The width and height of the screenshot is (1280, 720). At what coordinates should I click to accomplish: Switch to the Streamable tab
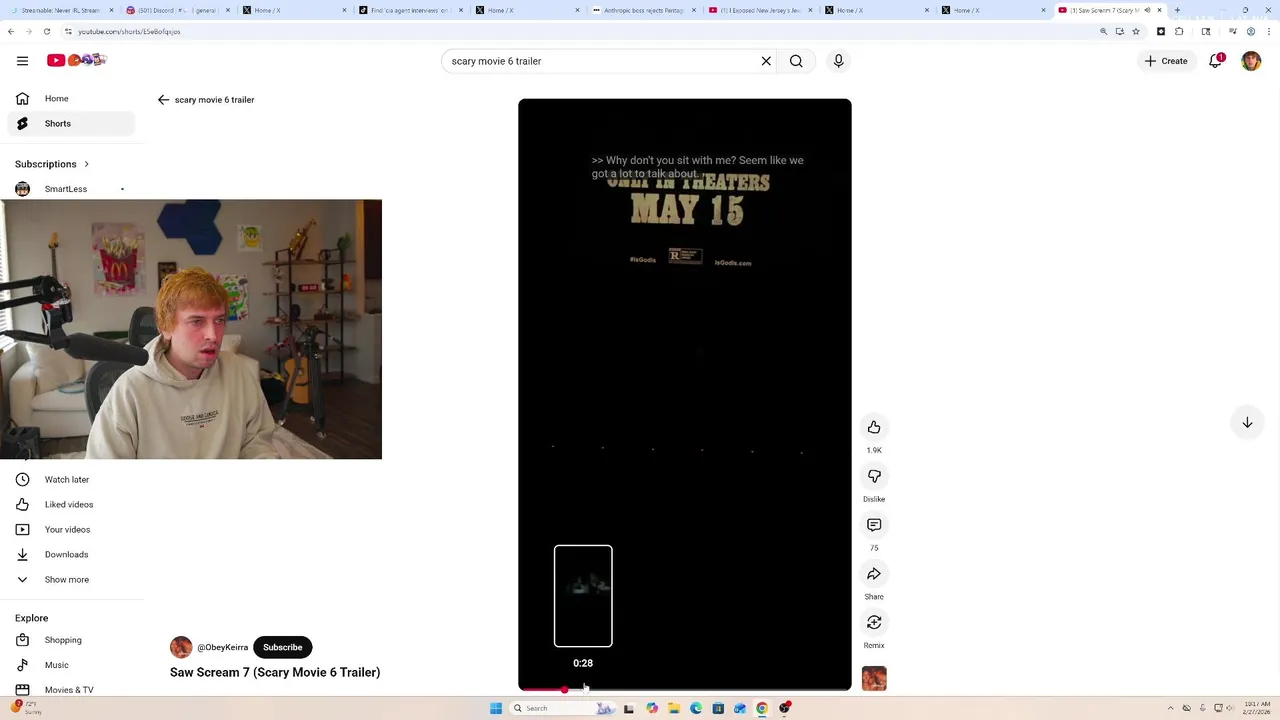61,10
